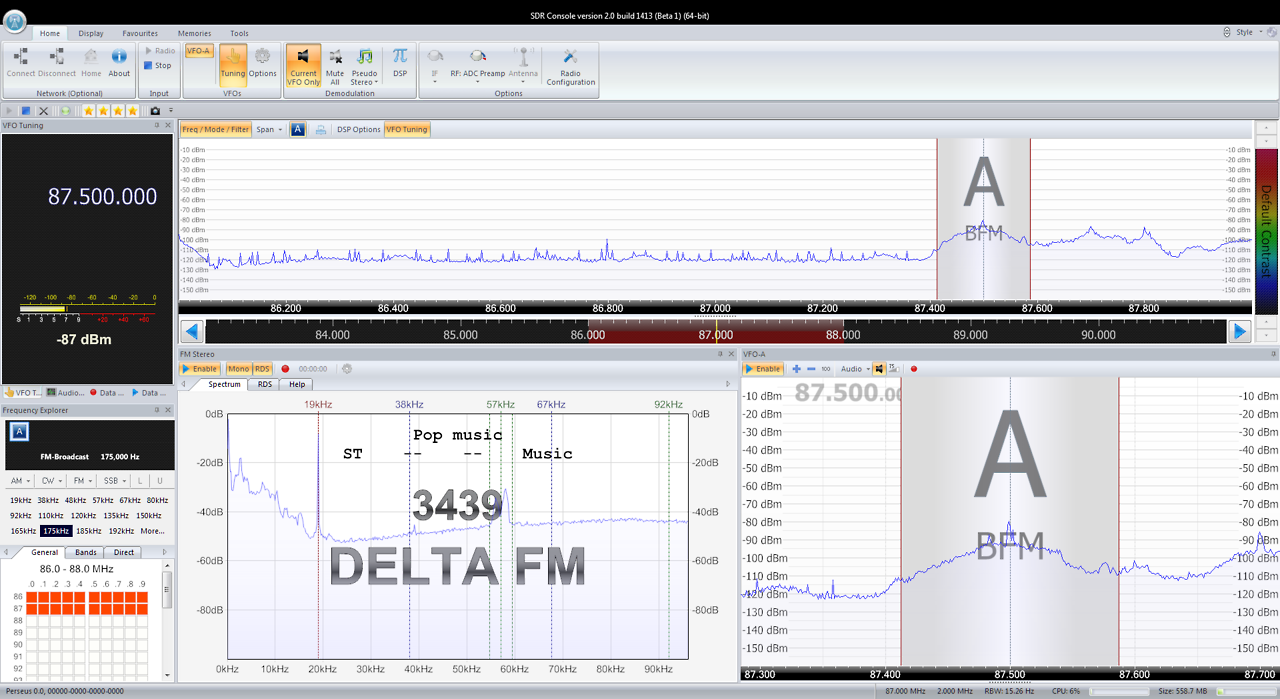The image size is (1280, 699).
Task: Start recording in FM Stereo panel
Action: point(285,369)
